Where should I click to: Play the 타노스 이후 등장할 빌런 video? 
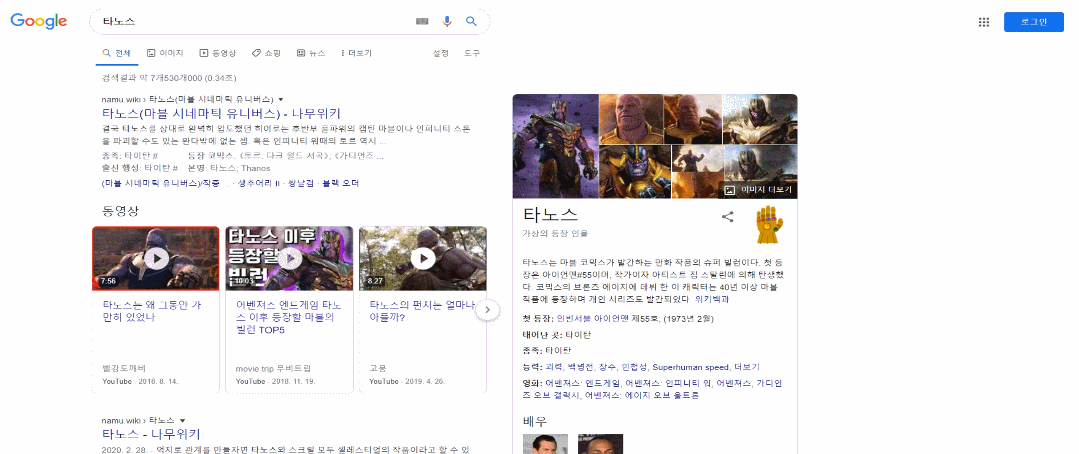[289, 258]
